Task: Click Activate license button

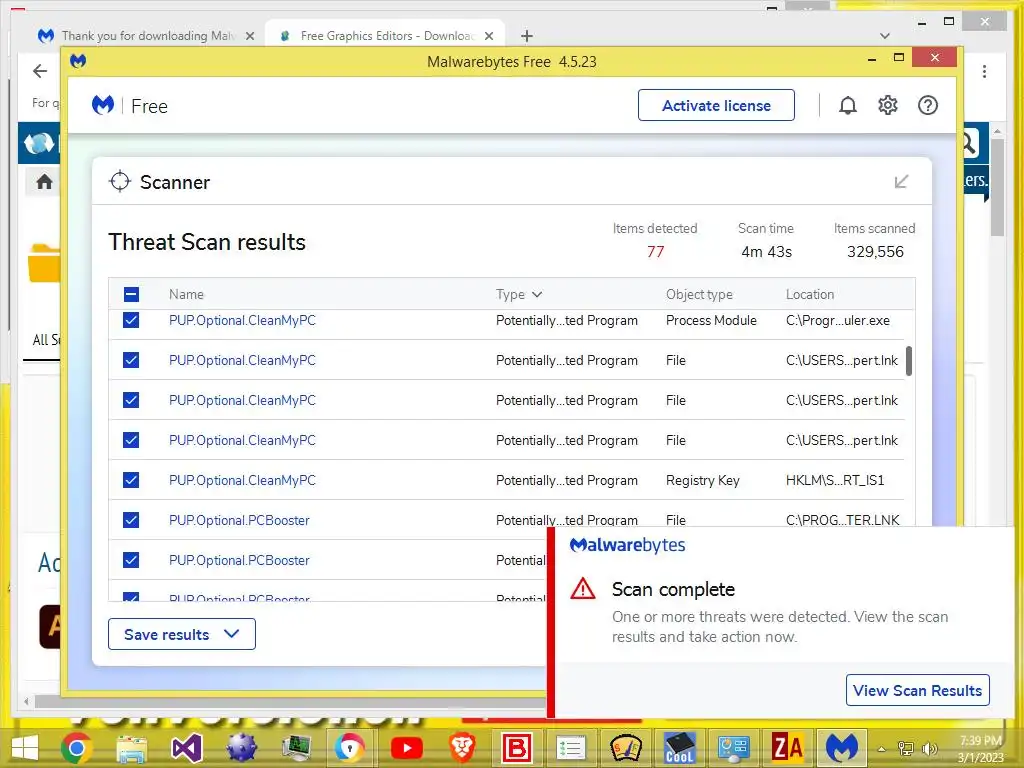Action: [716, 105]
